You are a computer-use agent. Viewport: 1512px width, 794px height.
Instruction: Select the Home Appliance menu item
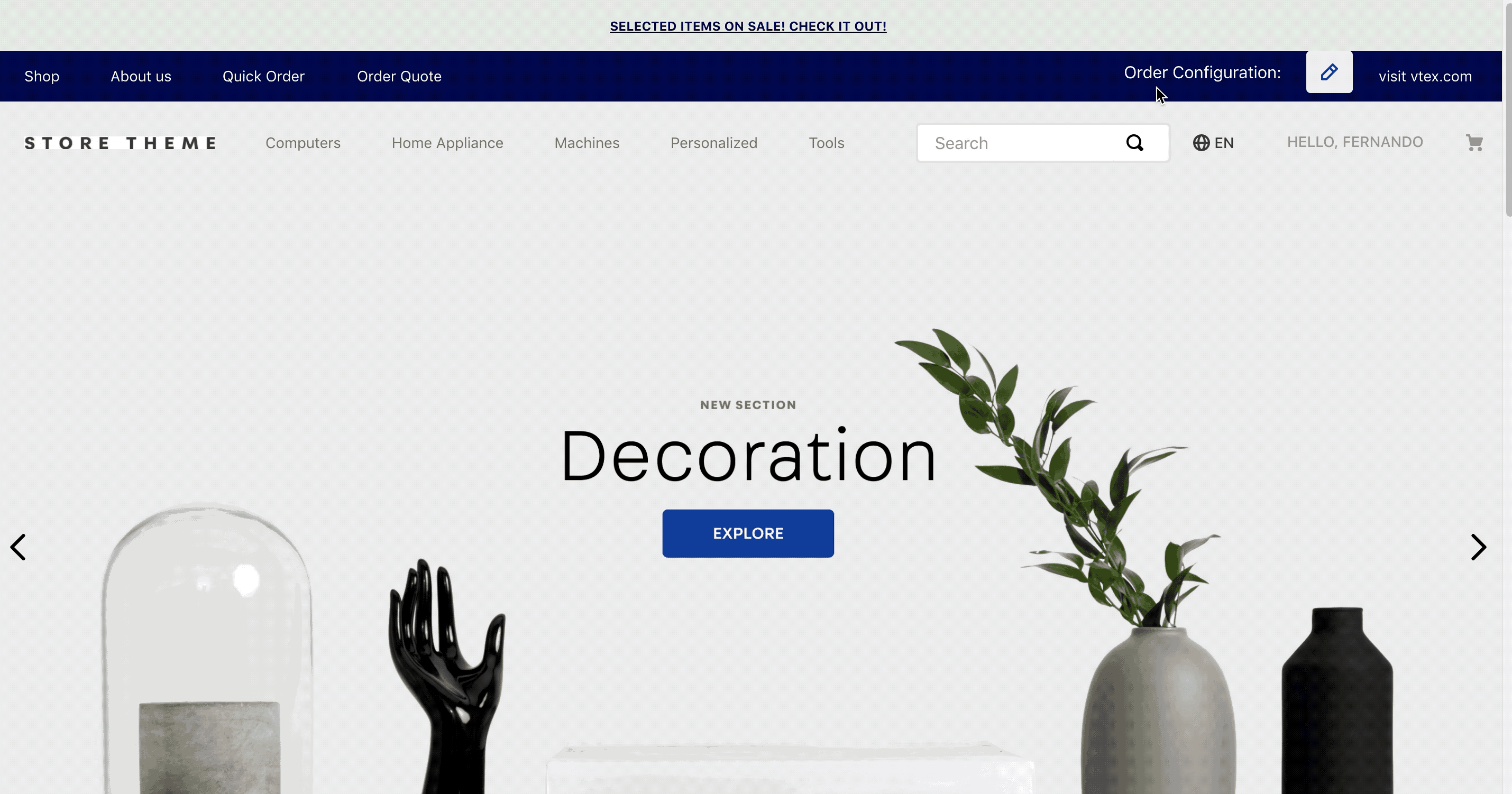pos(448,142)
